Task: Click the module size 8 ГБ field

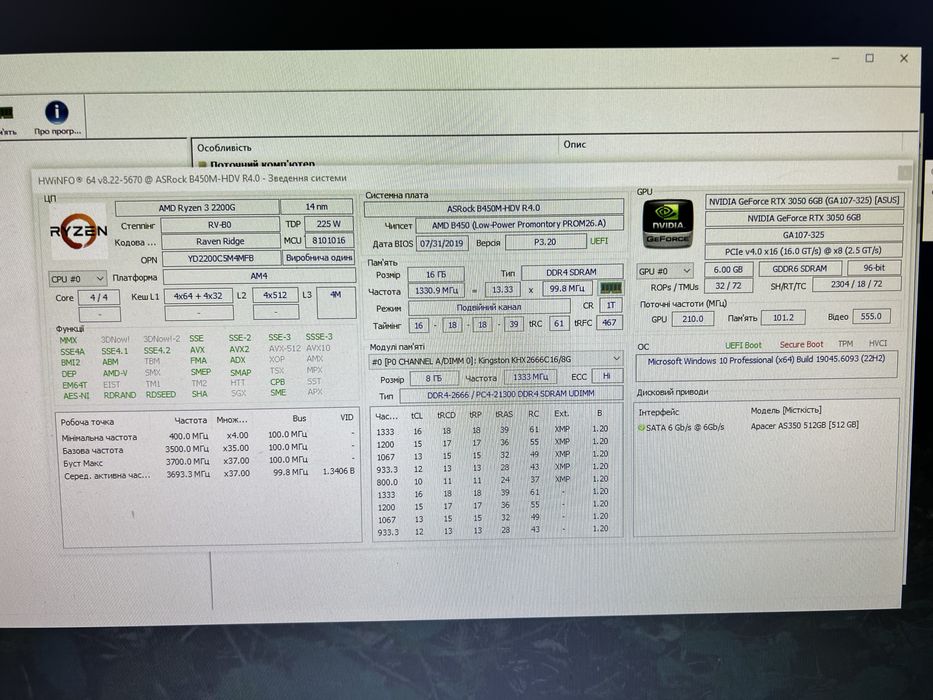Action: tap(433, 378)
